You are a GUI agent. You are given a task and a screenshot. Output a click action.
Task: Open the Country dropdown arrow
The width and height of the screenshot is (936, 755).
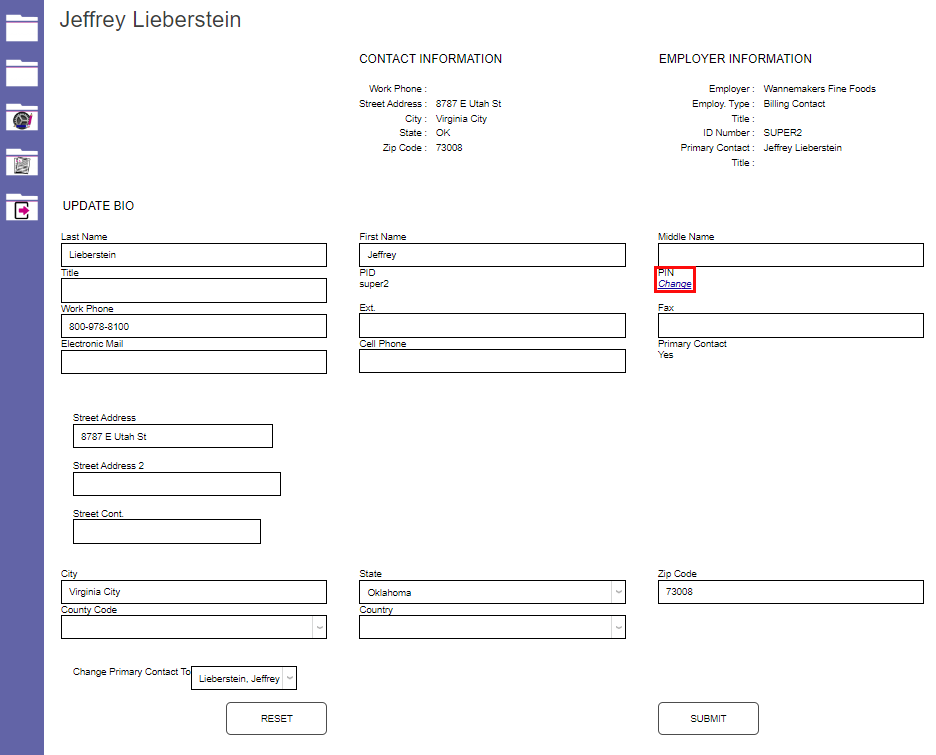point(618,627)
